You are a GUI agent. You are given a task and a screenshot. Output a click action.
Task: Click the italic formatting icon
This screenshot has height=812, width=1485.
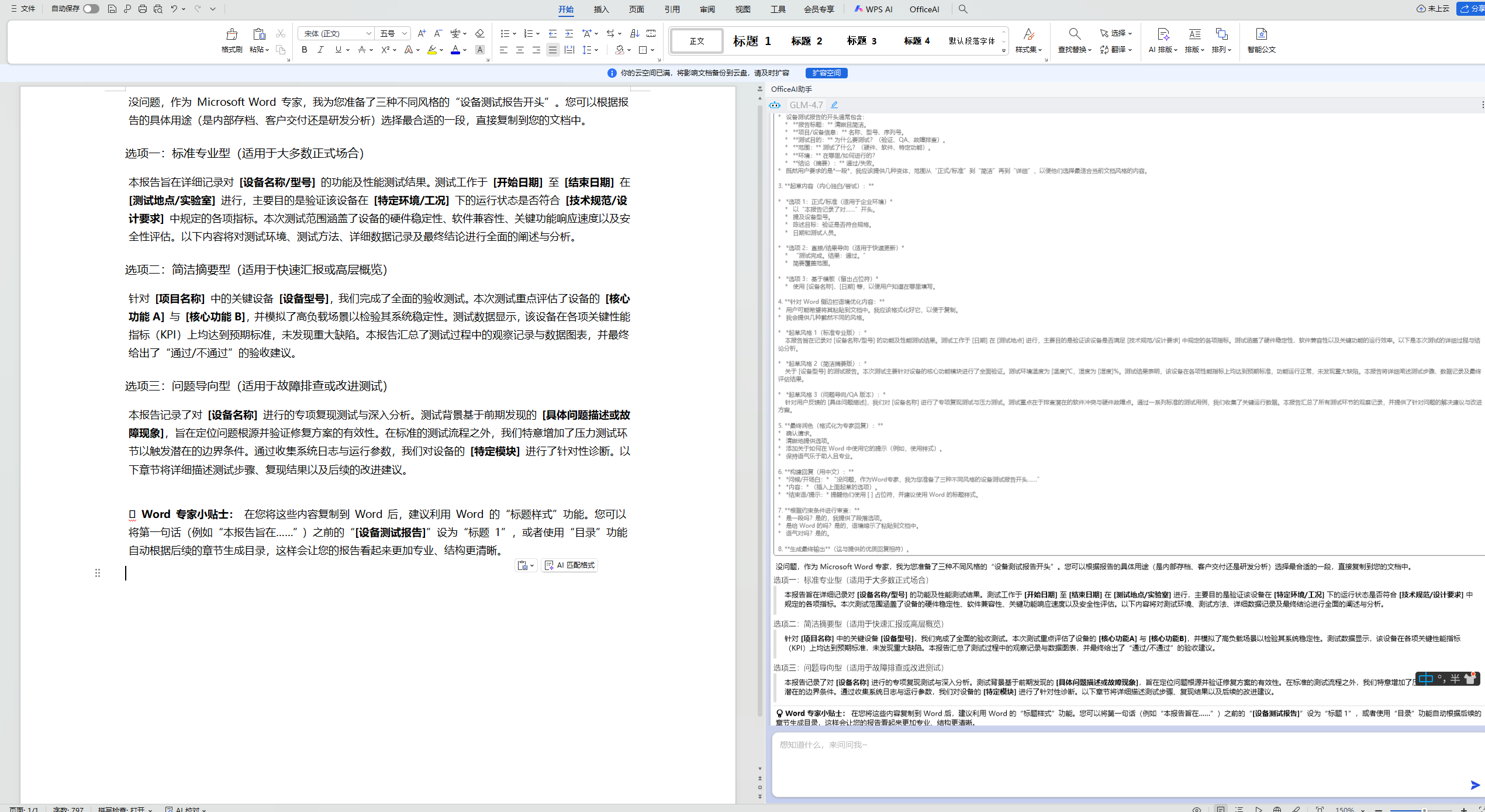[320, 50]
